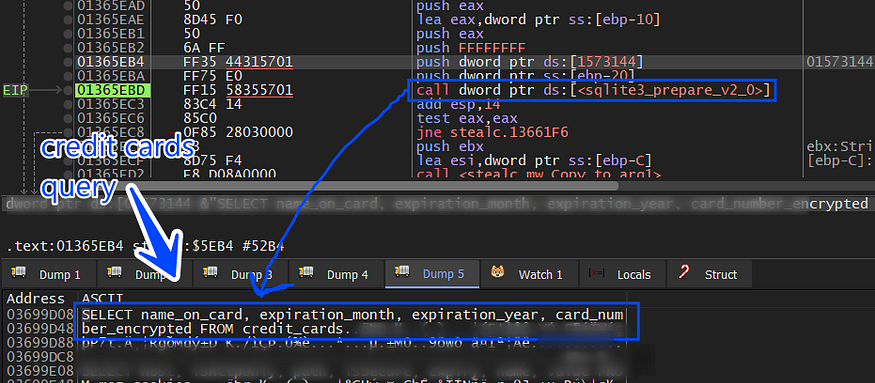Click opcode bytes FF35 44315701
The image size is (875, 383).
pyautogui.click(x=238, y=61)
